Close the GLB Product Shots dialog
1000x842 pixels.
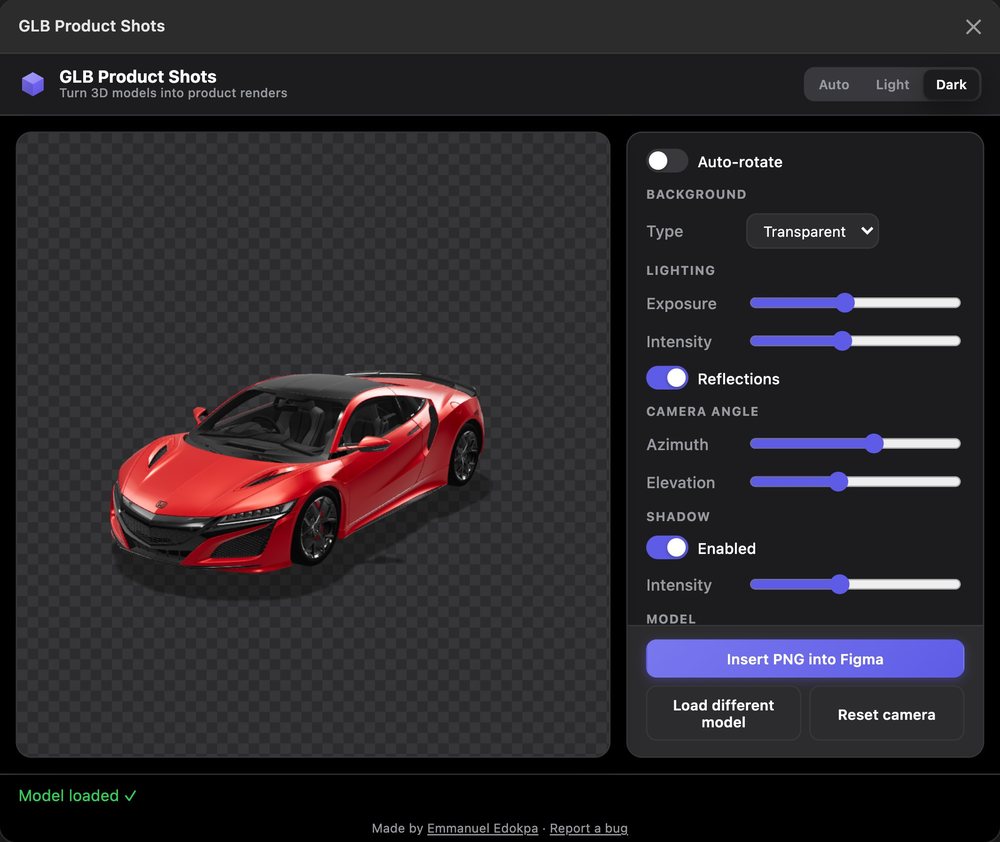click(973, 26)
